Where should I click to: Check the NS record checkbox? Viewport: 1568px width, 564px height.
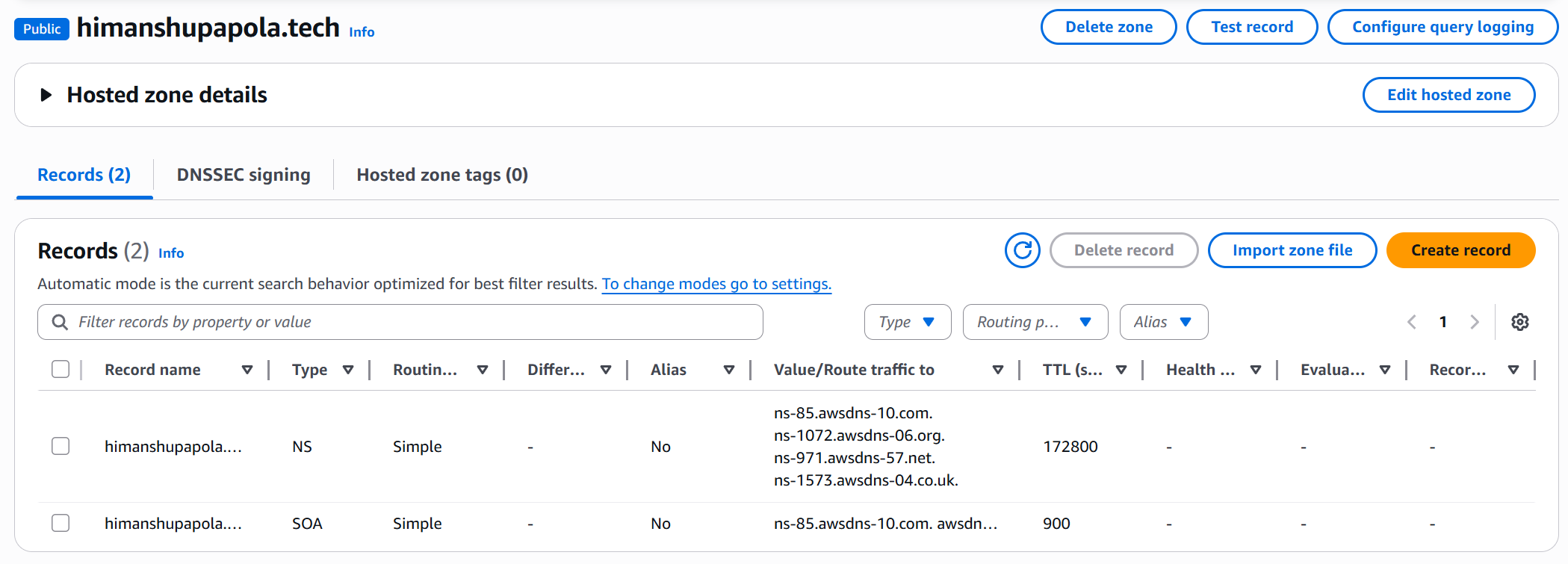[61, 446]
